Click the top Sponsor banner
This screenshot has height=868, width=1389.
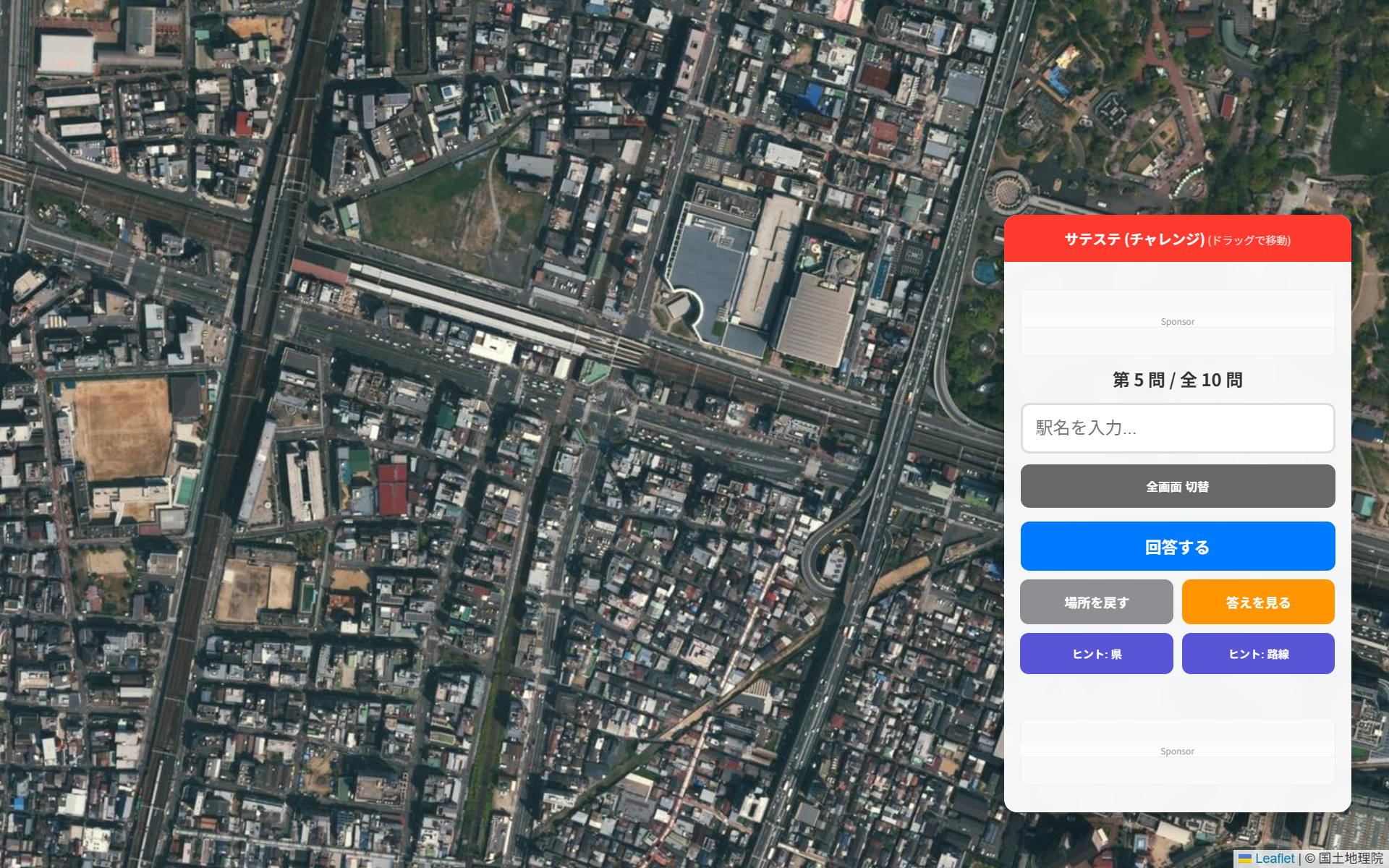point(1178,323)
